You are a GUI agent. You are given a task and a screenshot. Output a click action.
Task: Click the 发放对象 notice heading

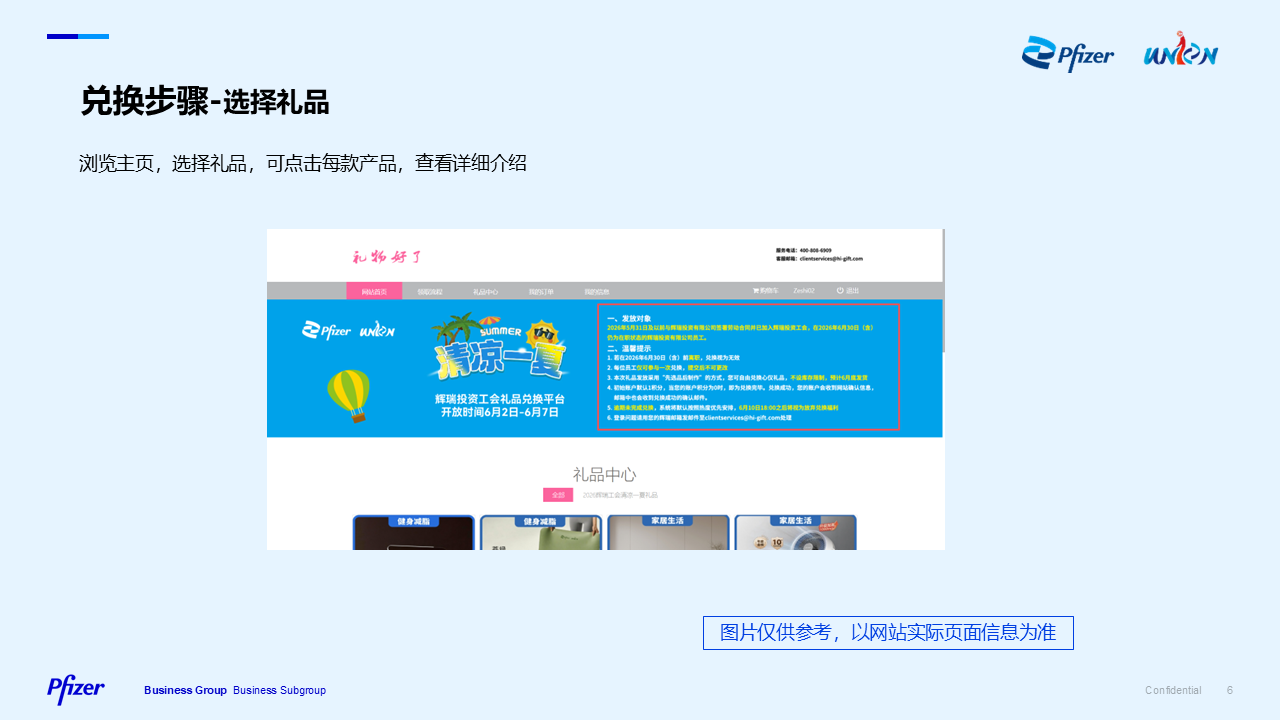(629, 317)
